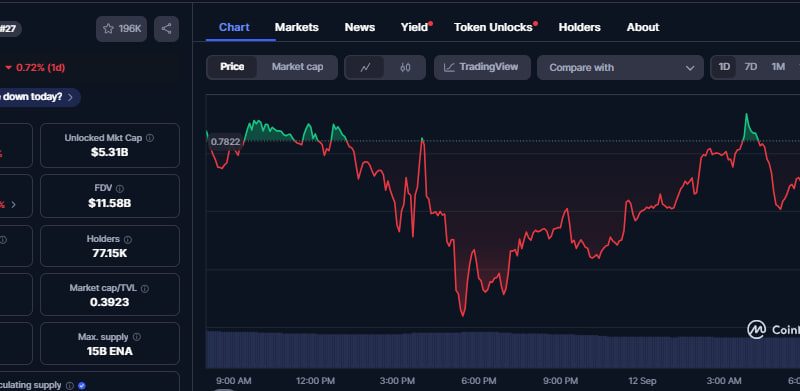This screenshot has height=391, width=800.
Task: Click the info icon next to Market cap/TVL
Action: point(144,289)
